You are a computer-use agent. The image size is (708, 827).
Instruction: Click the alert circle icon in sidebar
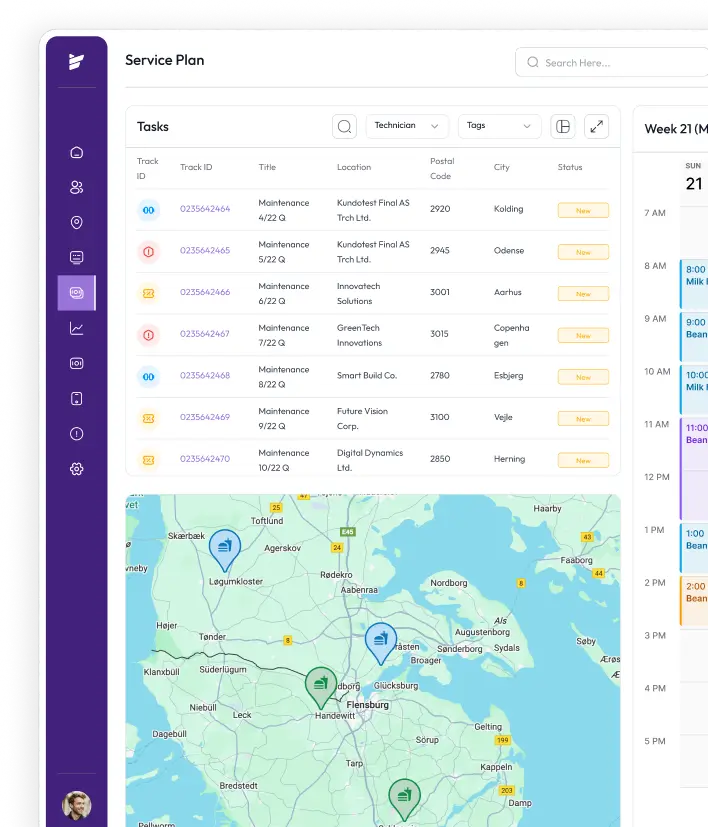pos(77,434)
